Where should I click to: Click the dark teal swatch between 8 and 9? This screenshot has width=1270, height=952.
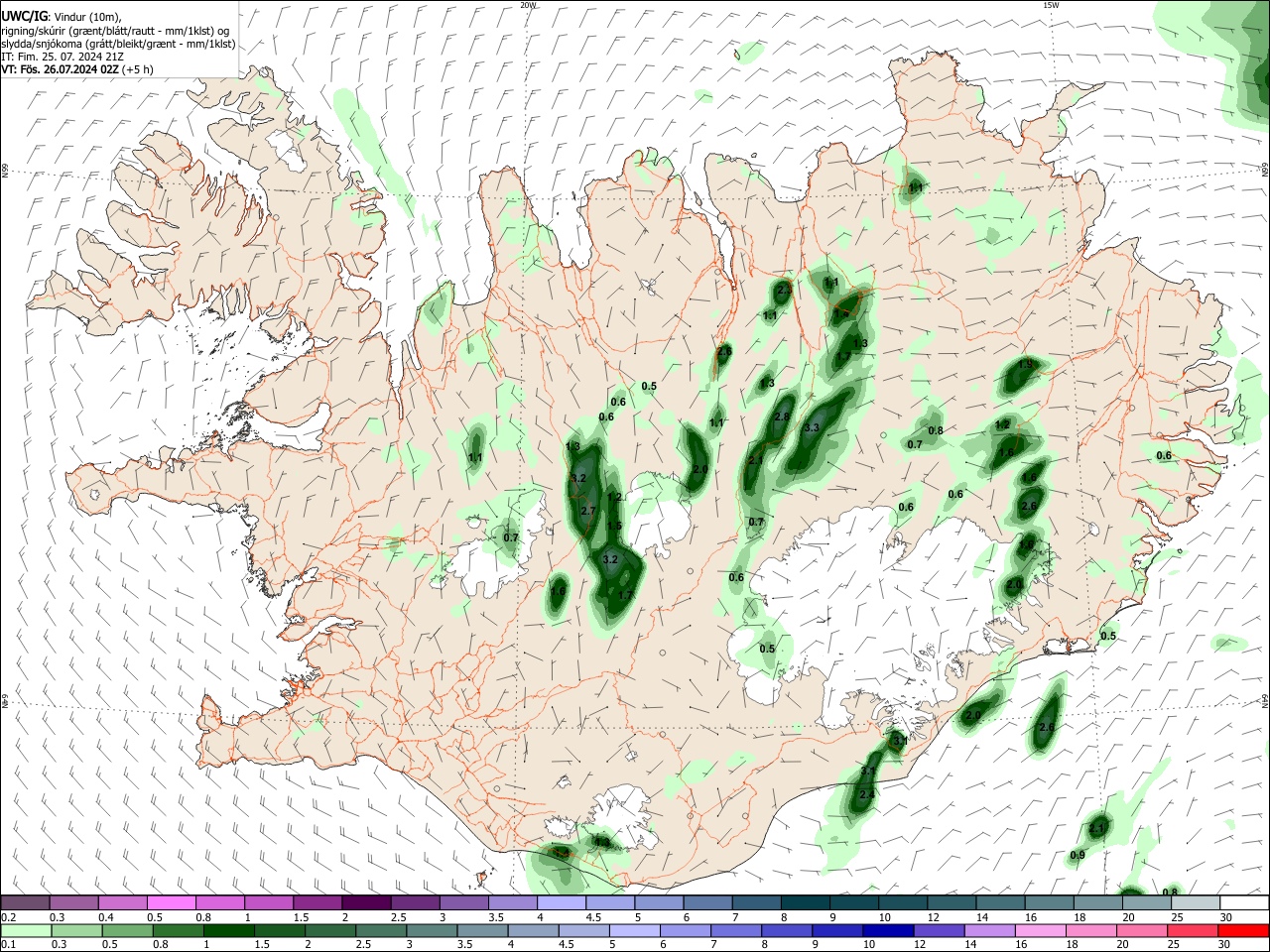point(805,902)
